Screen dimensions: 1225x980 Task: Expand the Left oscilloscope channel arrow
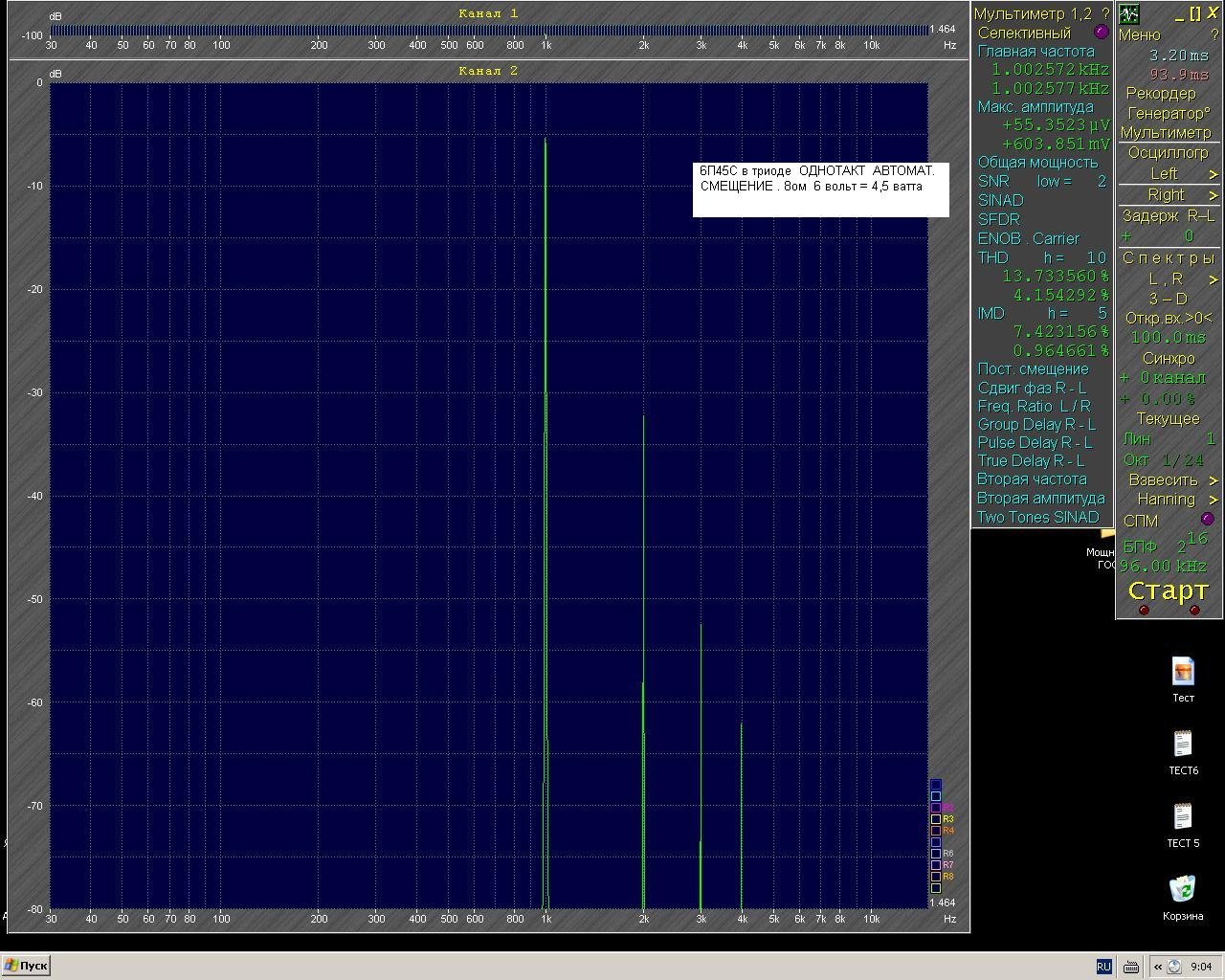pyautogui.click(x=1214, y=174)
